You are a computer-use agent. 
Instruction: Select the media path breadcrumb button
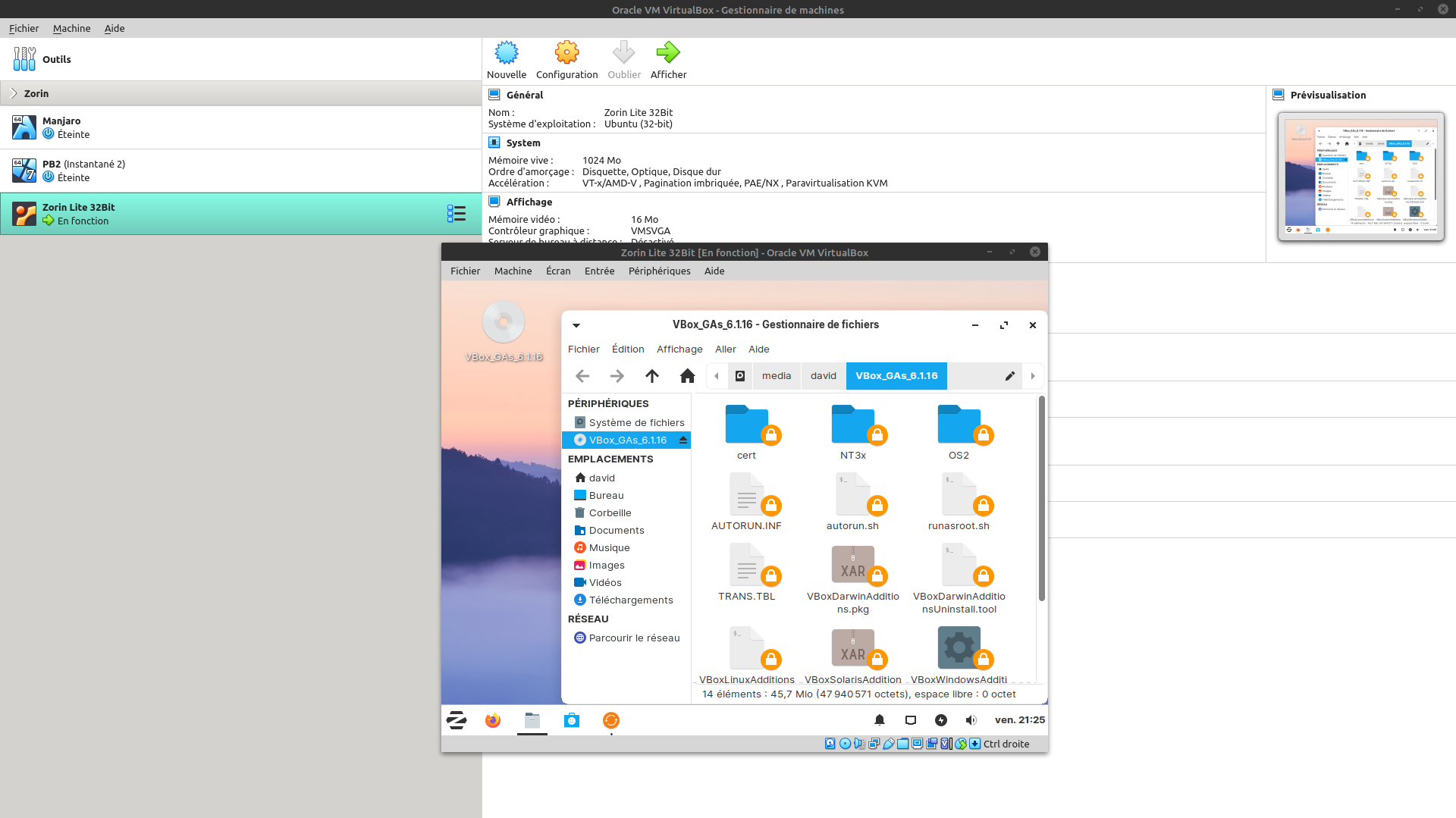coord(776,376)
